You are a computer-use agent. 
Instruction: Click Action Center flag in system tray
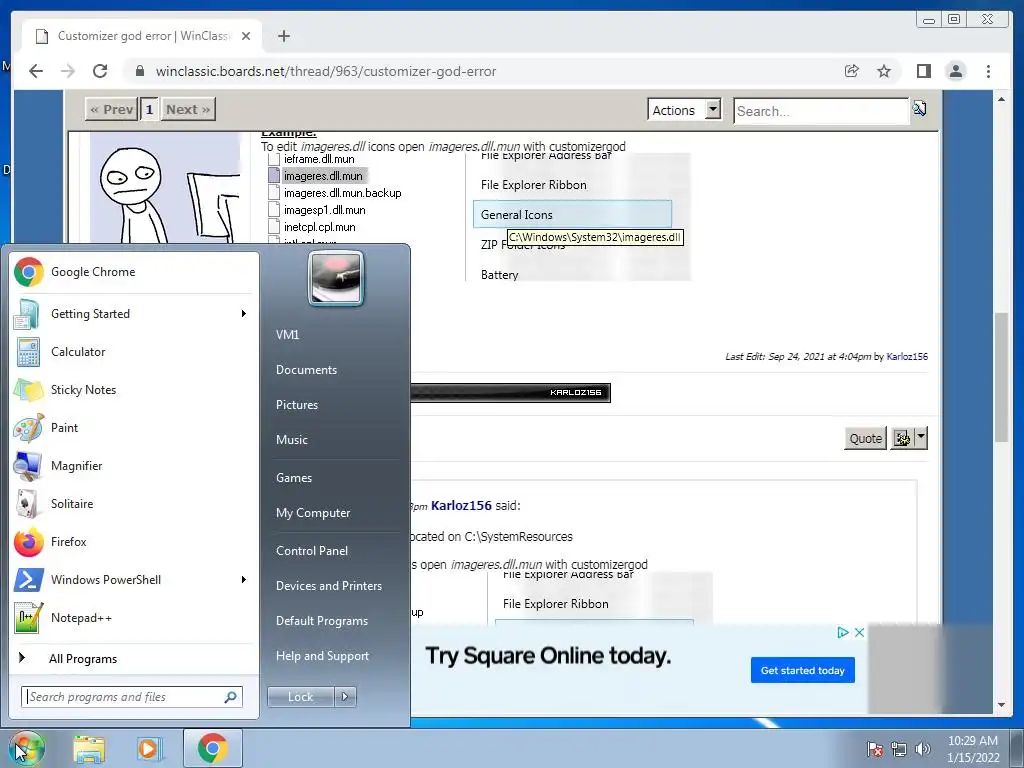pyautogui.click(x=875, y=749)
